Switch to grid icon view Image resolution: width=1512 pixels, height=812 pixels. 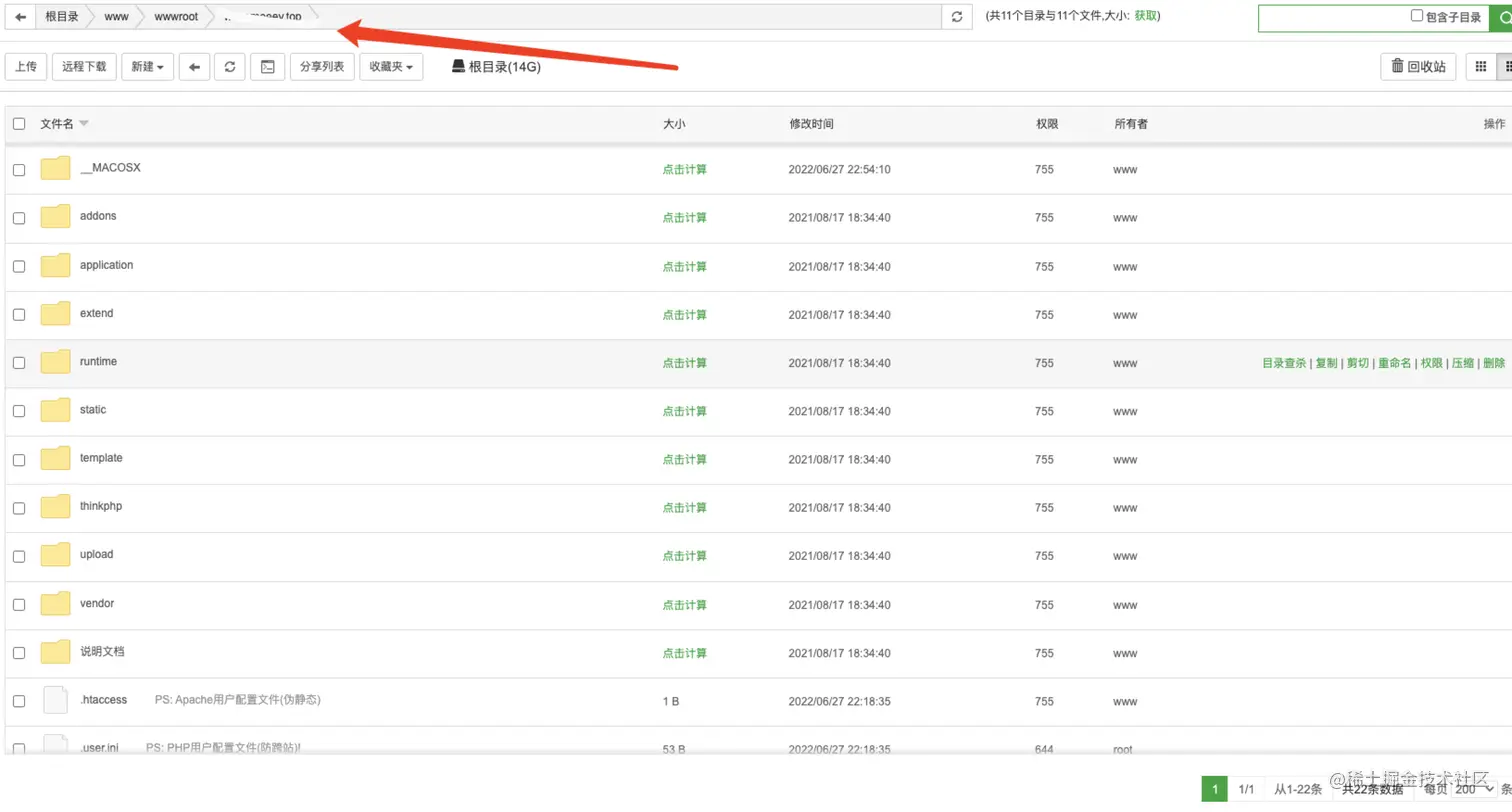click(x=1481, y=67)
